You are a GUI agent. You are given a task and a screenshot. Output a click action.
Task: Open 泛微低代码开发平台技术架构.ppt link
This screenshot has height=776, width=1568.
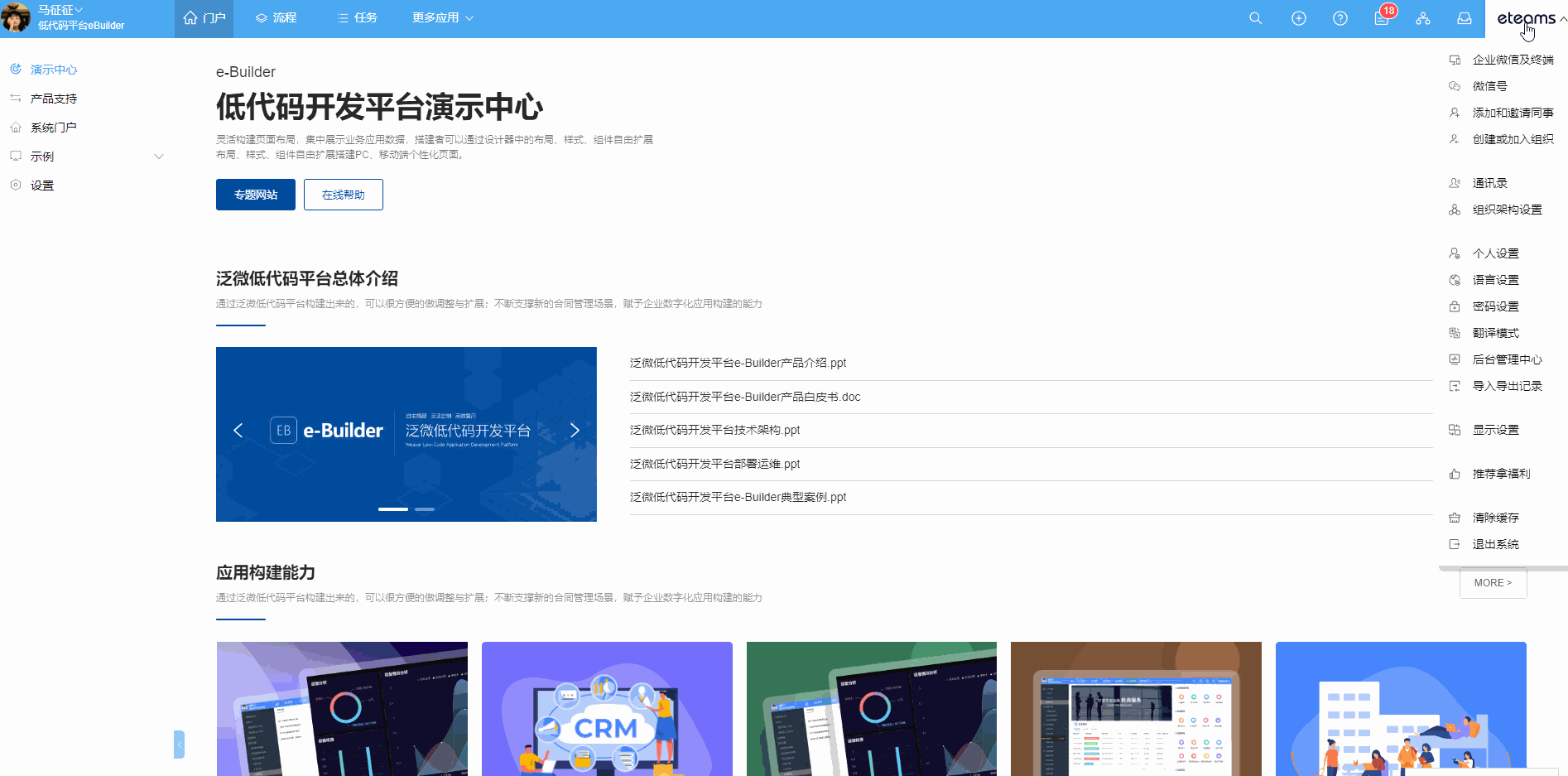[714, 430]
